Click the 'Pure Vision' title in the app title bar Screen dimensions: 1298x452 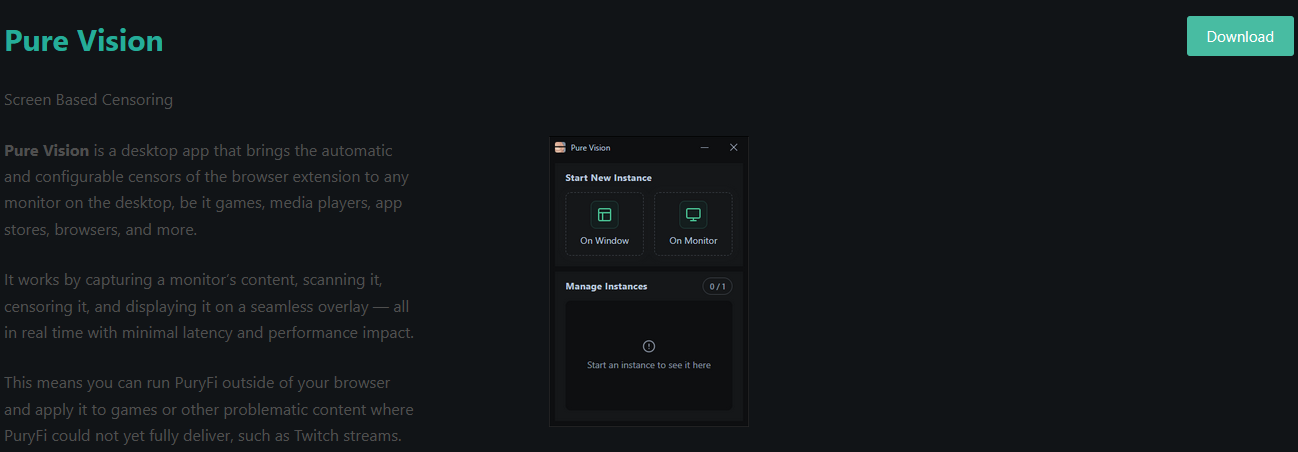tap(590, 148)
